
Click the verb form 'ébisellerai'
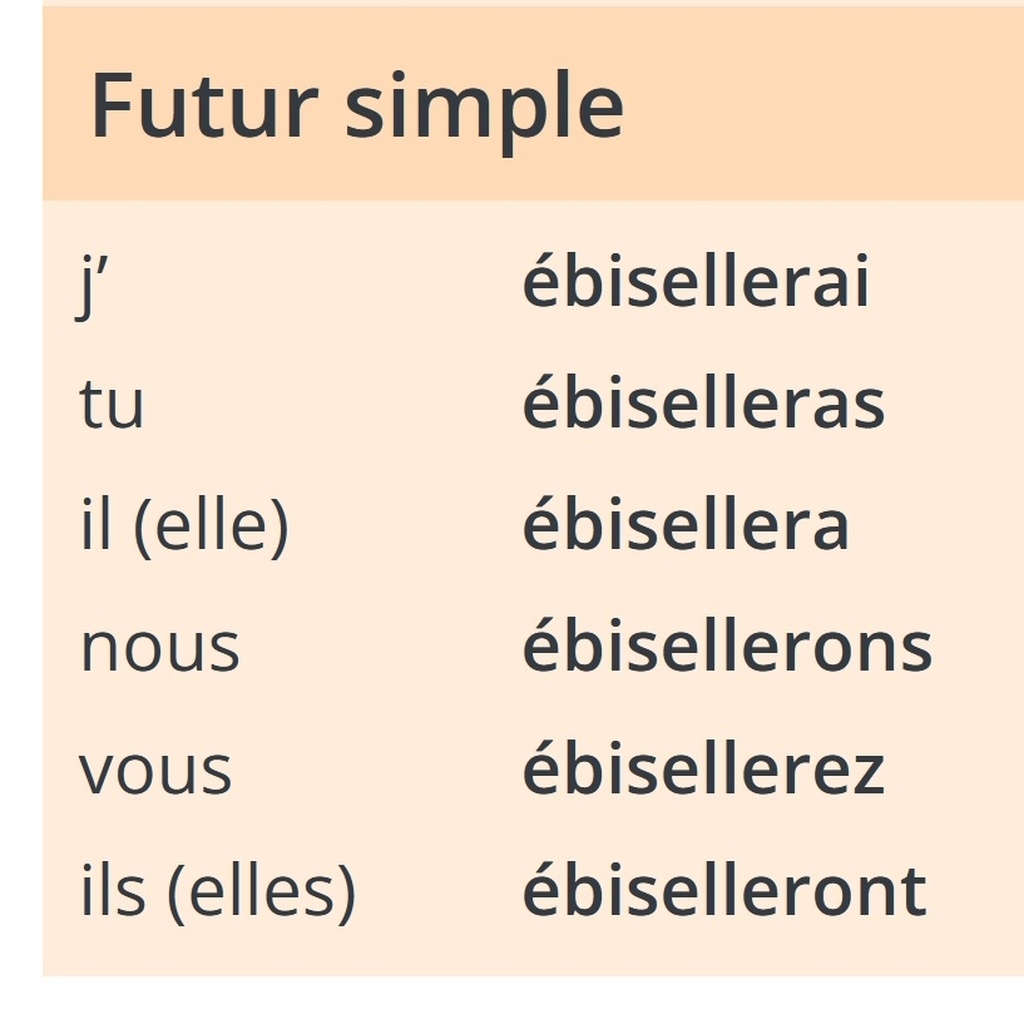point(696,284)
